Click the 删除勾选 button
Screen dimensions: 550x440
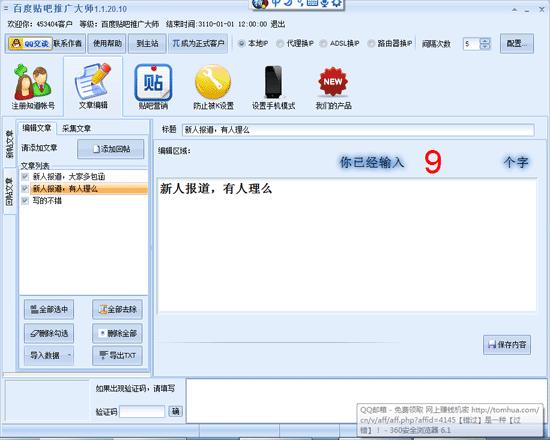(49, 333)
